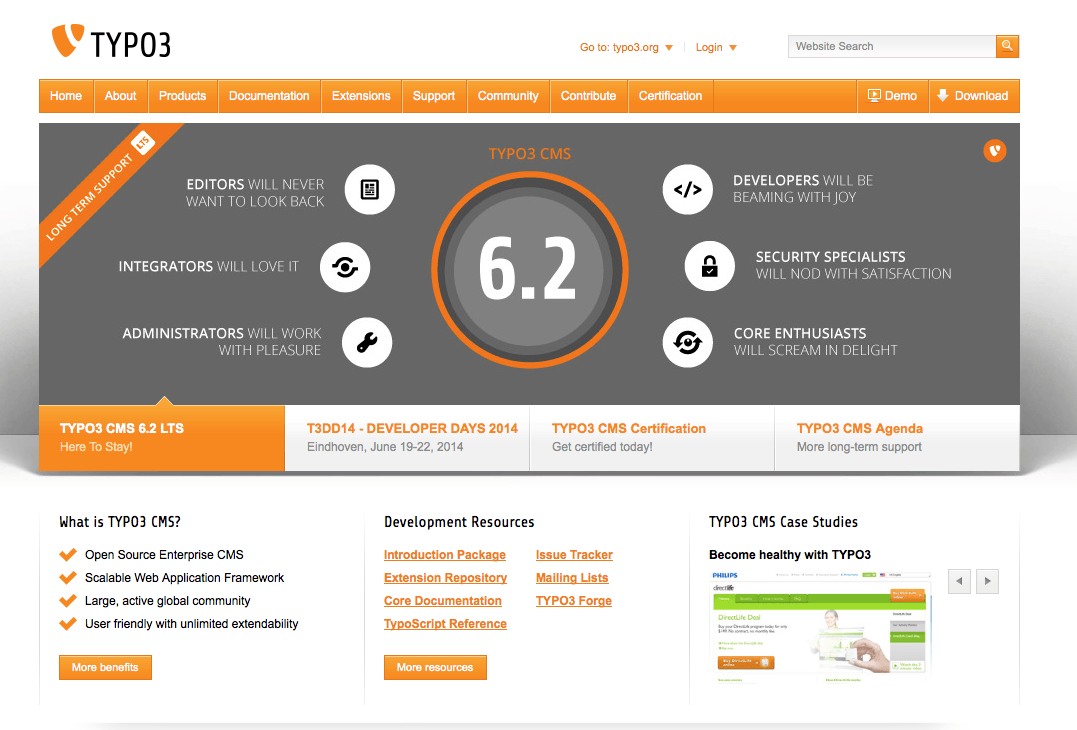
Task: Click the More benefits button
Action: click(105, 668)
